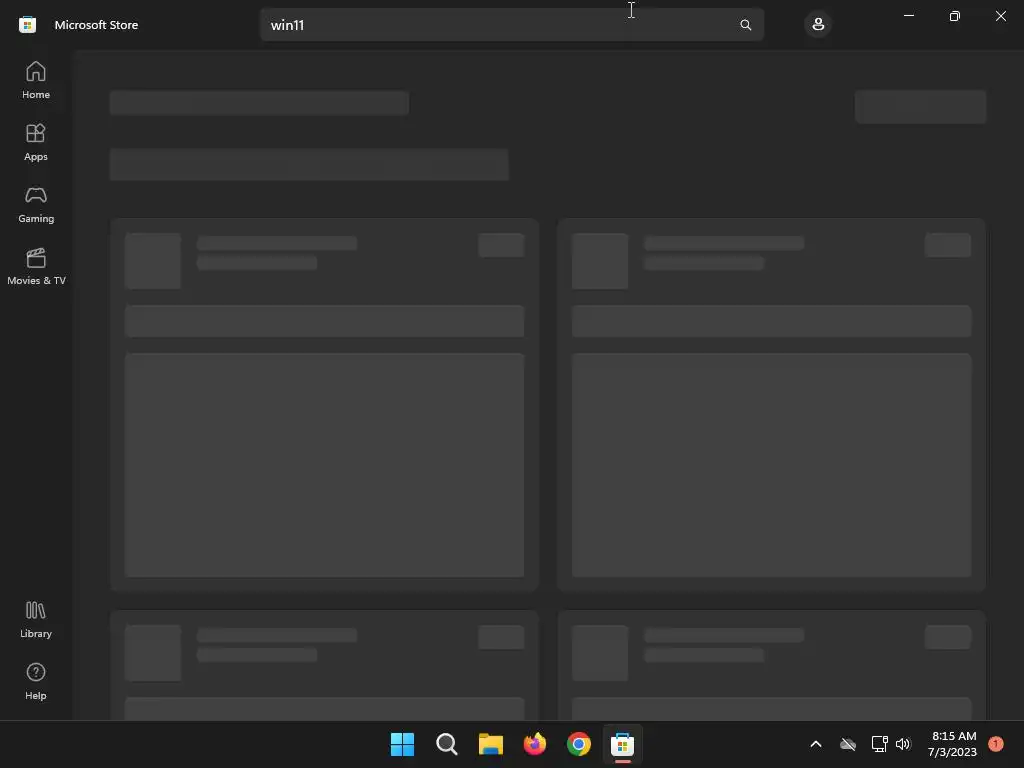This screenshot has height=768, width=1024.
Task: Open the Home section in sidebar
Action: click(36, 80)
